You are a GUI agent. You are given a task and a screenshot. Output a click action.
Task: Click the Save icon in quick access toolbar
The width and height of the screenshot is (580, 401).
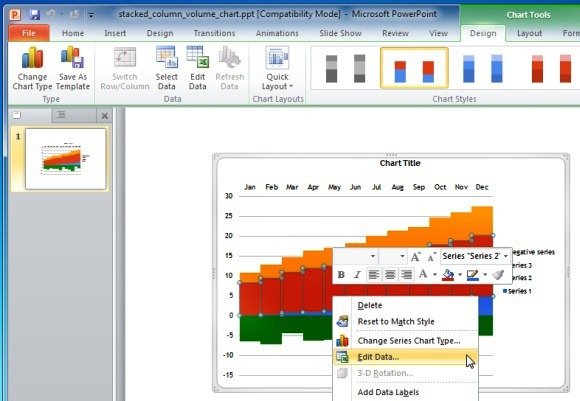(34, 15)
